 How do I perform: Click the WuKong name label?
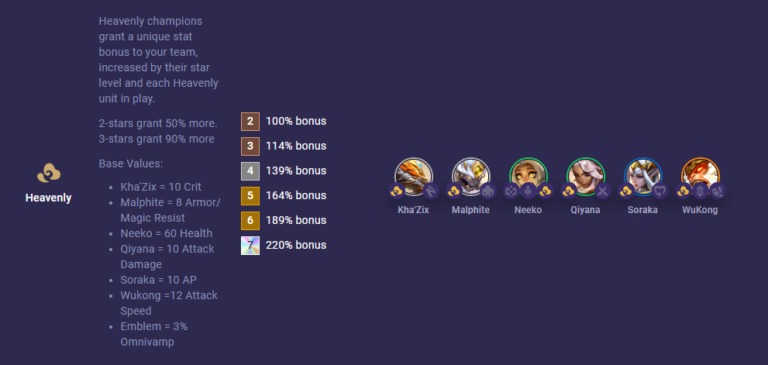700,210
